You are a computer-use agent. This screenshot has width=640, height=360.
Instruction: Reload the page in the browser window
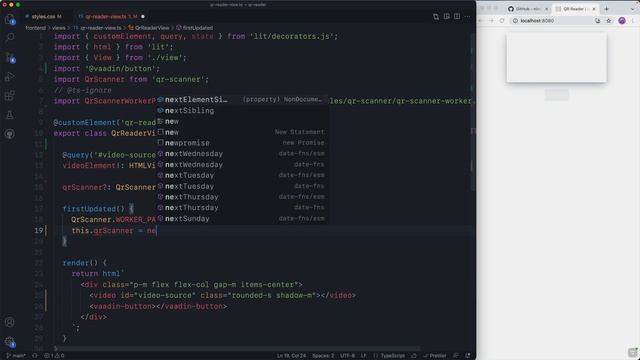(502, 20)
